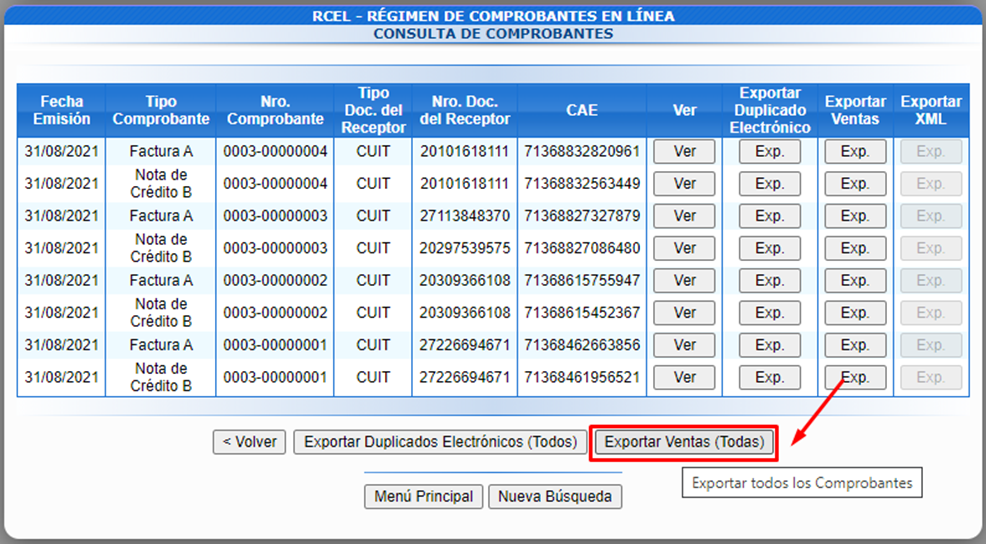Go back with the < Volver button
This screenshot has height=544, width=986.
(250, 442)
